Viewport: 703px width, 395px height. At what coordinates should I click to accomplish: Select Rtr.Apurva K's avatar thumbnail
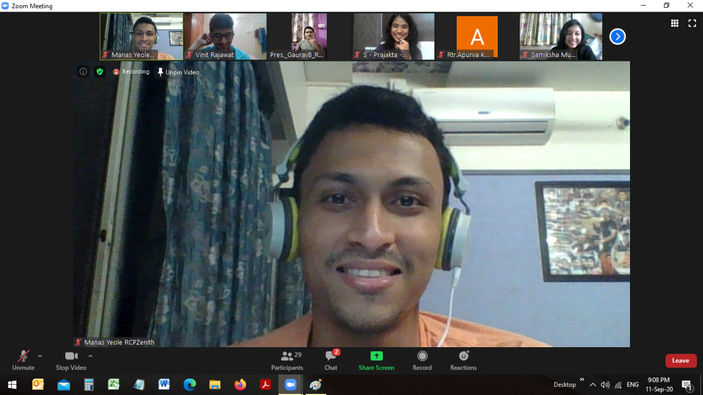pyautogui.click(x=477, y=36)
